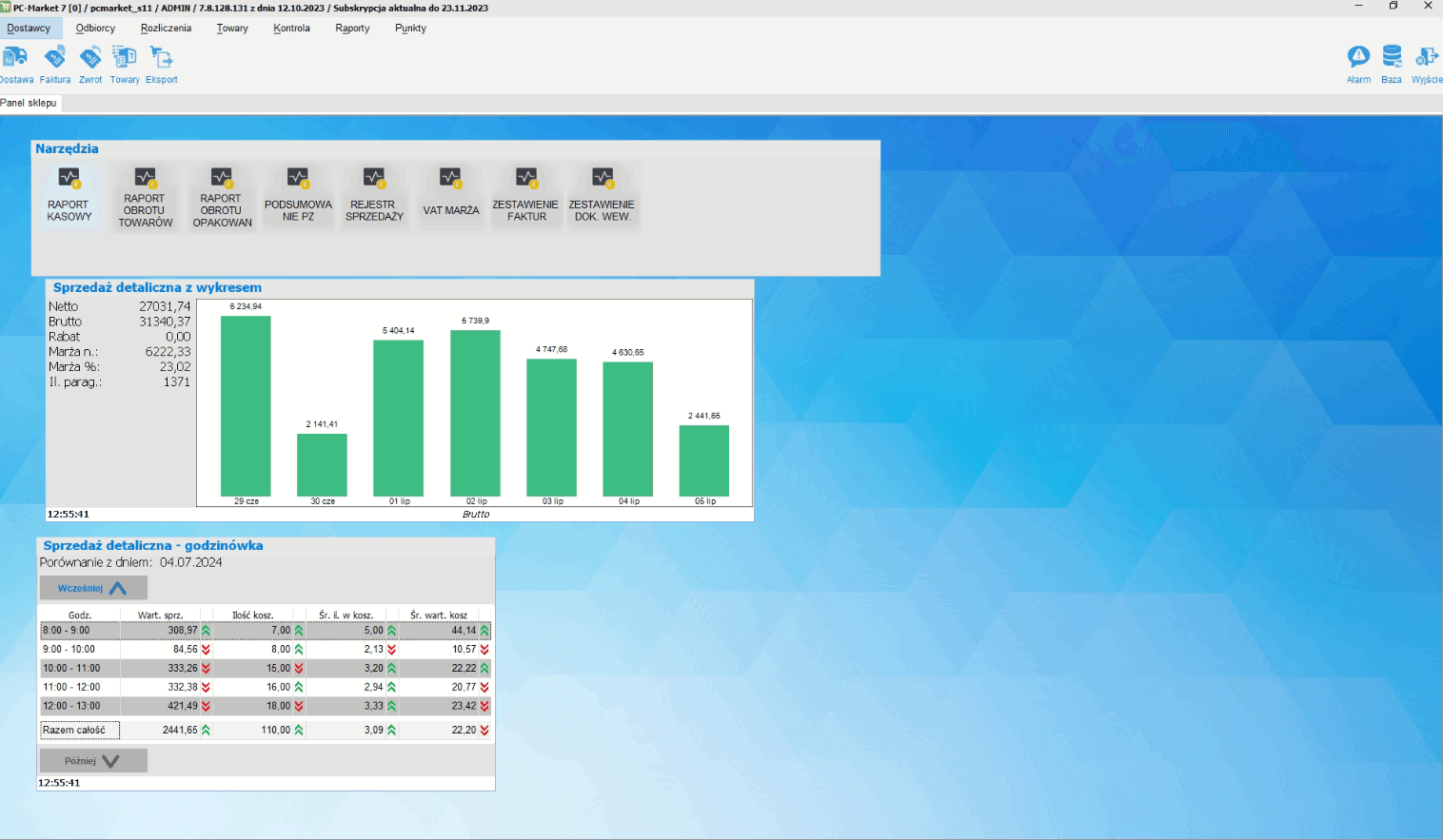Click the Razem całość summary cell
Viewport: 1443px width, 840px height.
click(80, 731)
